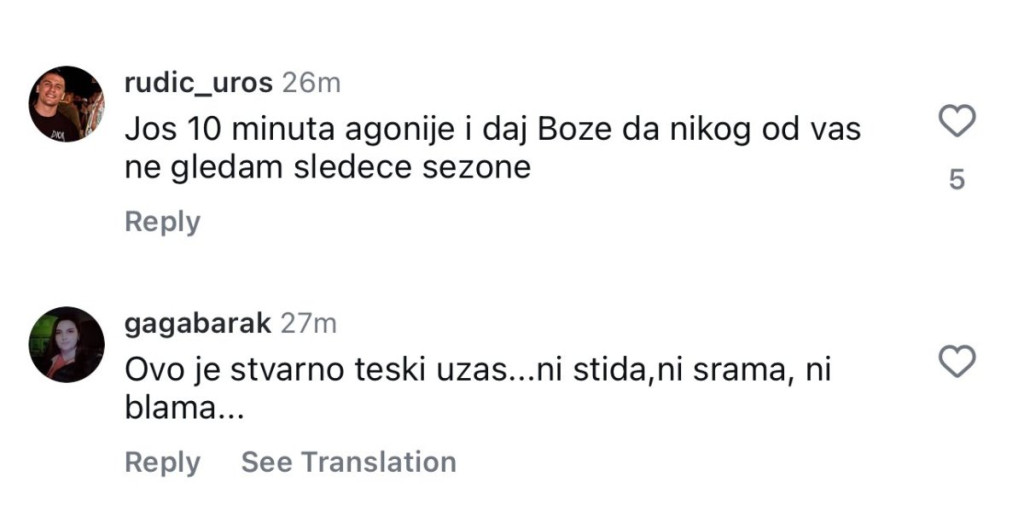View the 5 likes count
Image resolution: width=1024 pixels, height=517 pixels.
[x=957, y=181]
